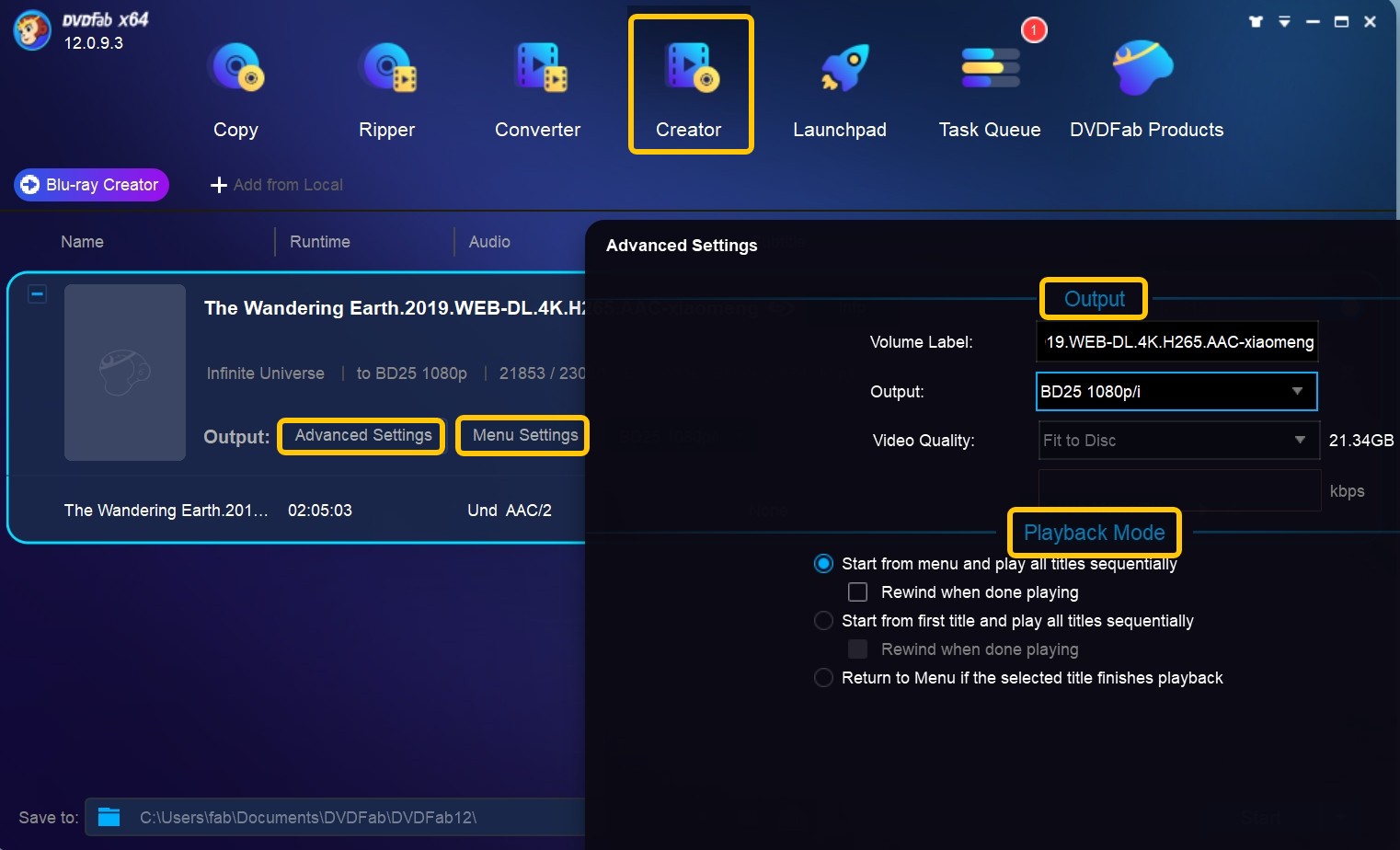The height and width of the screenshot is (850, 1400).
Task: Open the Ripper module icon
Action: (x=387, y=69)
